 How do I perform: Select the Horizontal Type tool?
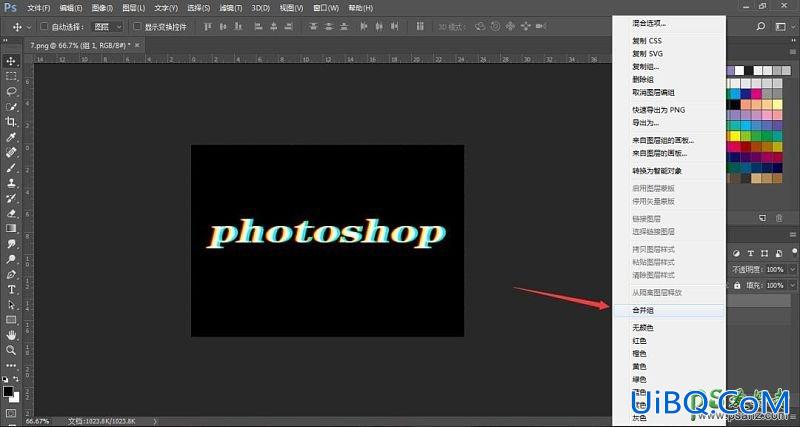tap(11, 289)
